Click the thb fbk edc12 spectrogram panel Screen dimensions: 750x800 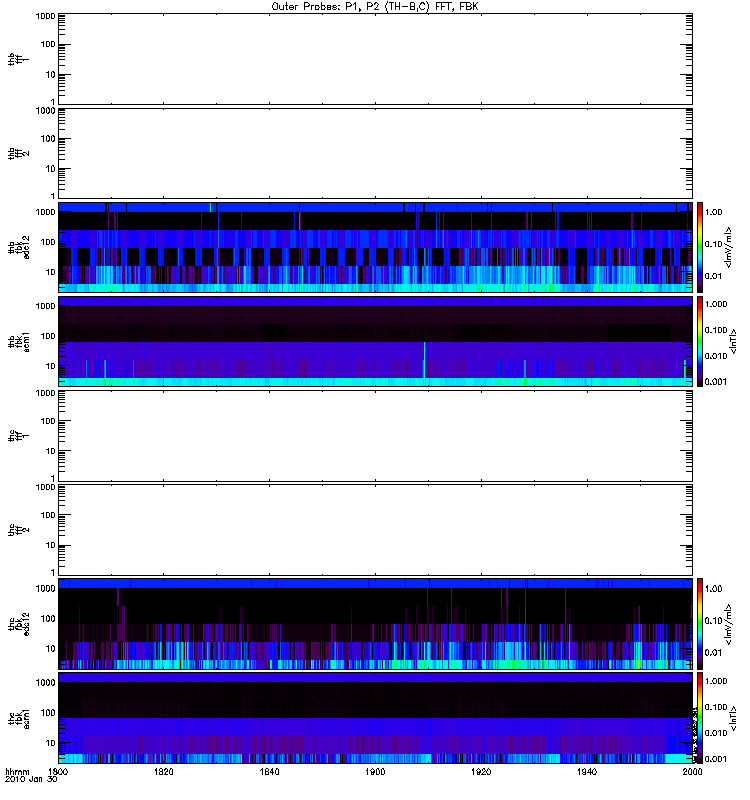[x=375, y=247]
